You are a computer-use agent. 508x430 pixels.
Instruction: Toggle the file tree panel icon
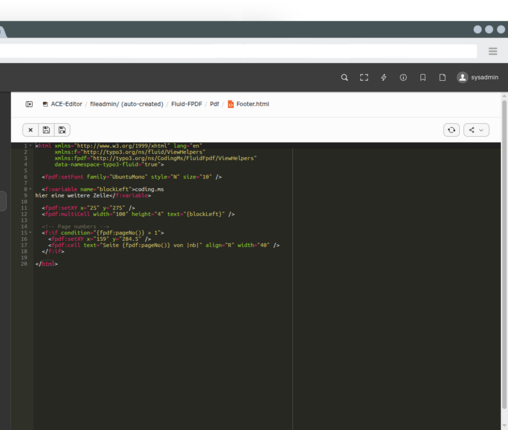point(29,104)
